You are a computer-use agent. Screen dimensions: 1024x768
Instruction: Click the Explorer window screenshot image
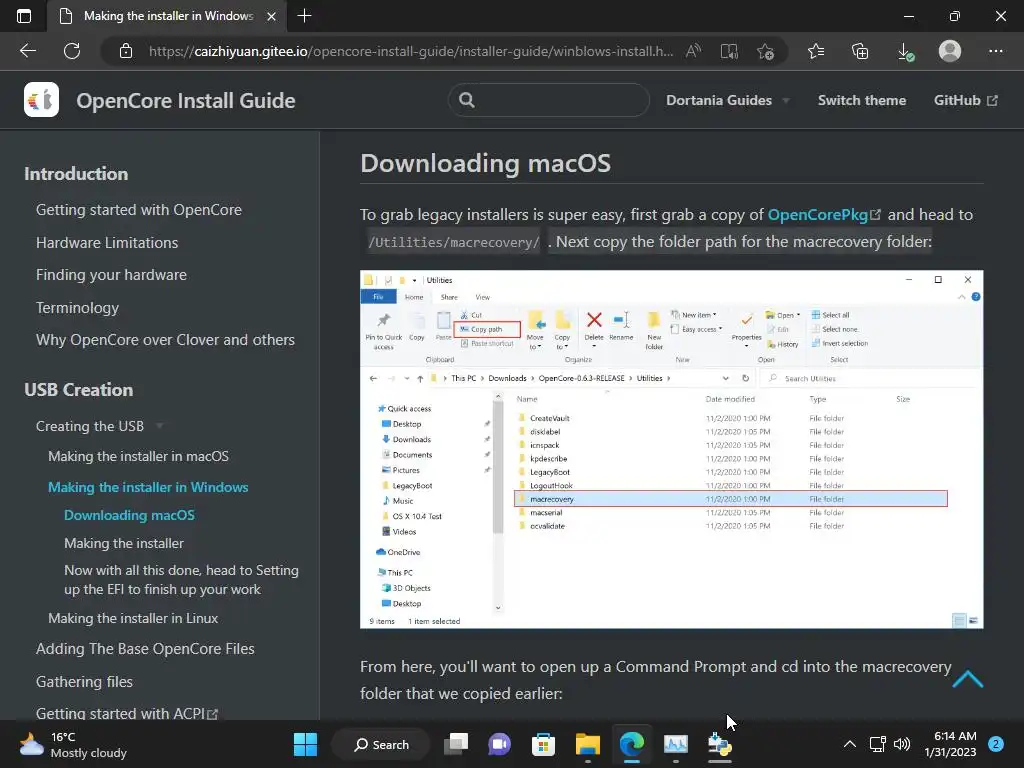[671, 449]
